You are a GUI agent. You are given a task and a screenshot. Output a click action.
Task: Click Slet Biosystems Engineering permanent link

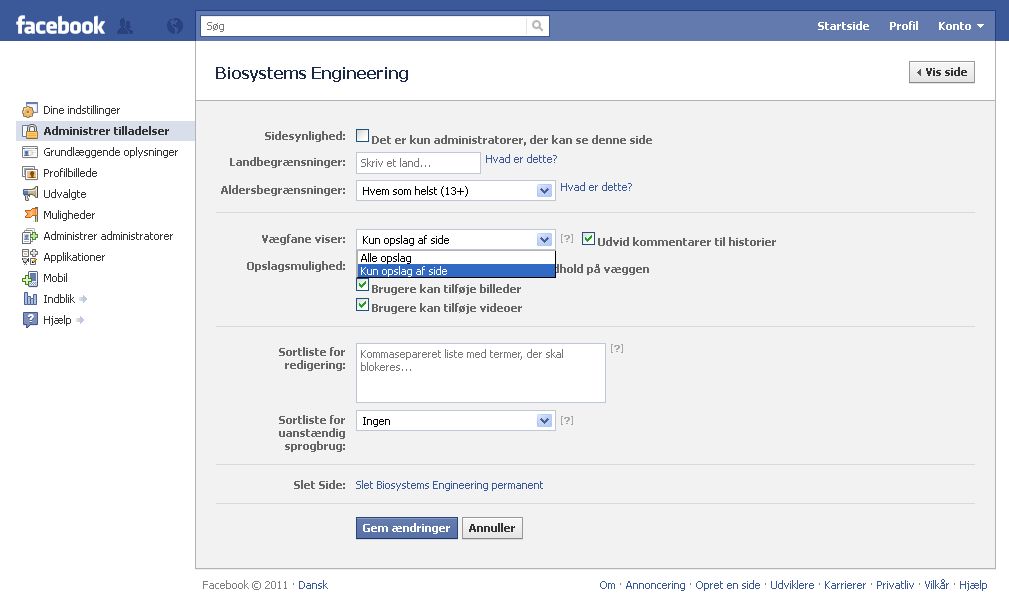[x=449, y=485]
